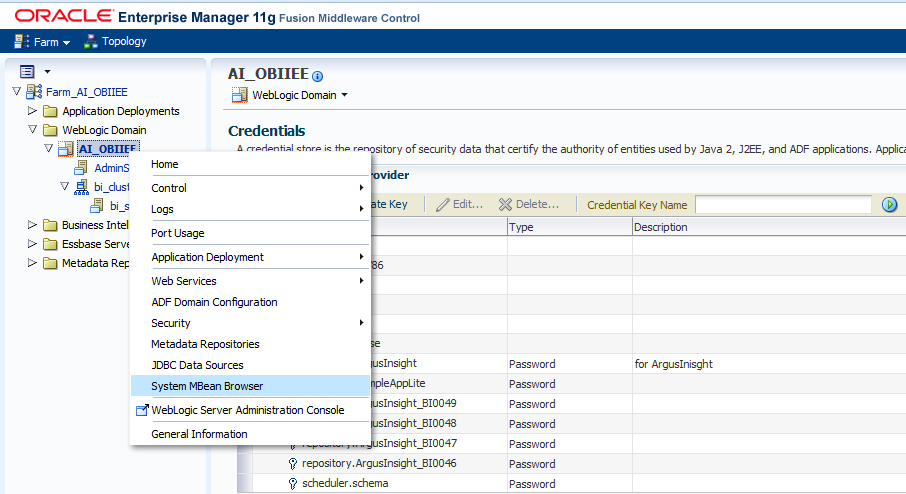Click the bi_server managed server icon
Screen dimensions: 906x494
(x=97, y=206)
